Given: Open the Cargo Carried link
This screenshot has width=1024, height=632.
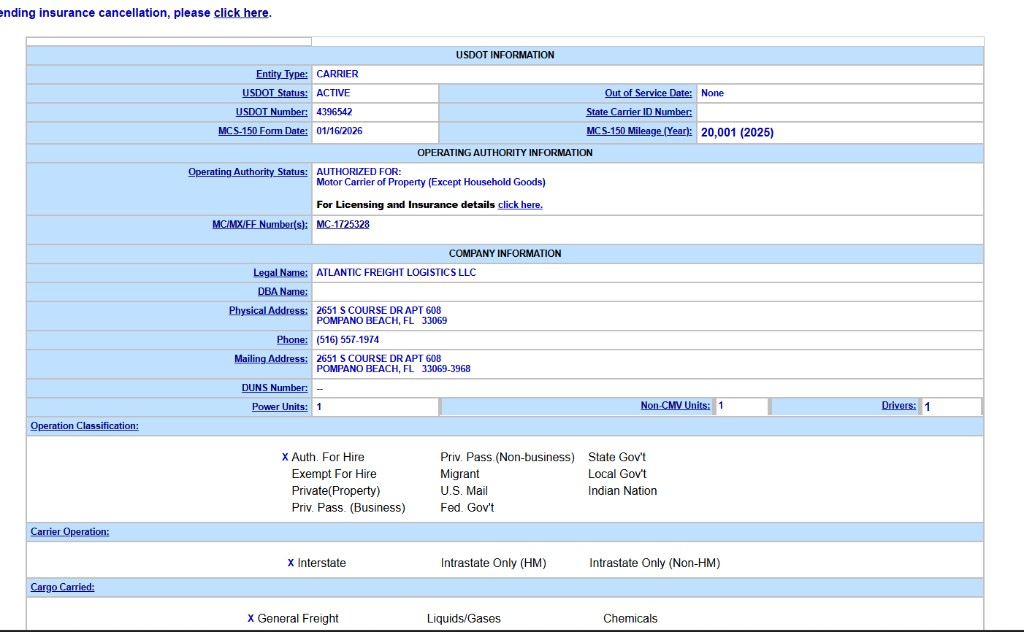Looking at the screenshot, I should [62, 587].
